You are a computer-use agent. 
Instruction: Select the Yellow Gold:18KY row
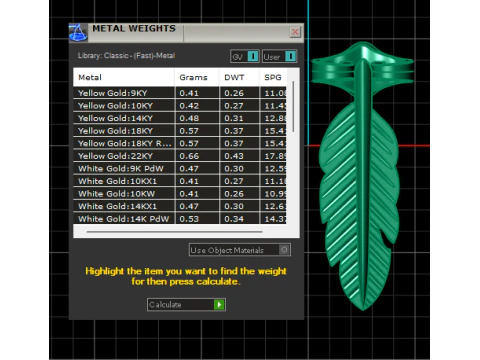(x=180, y=131)
